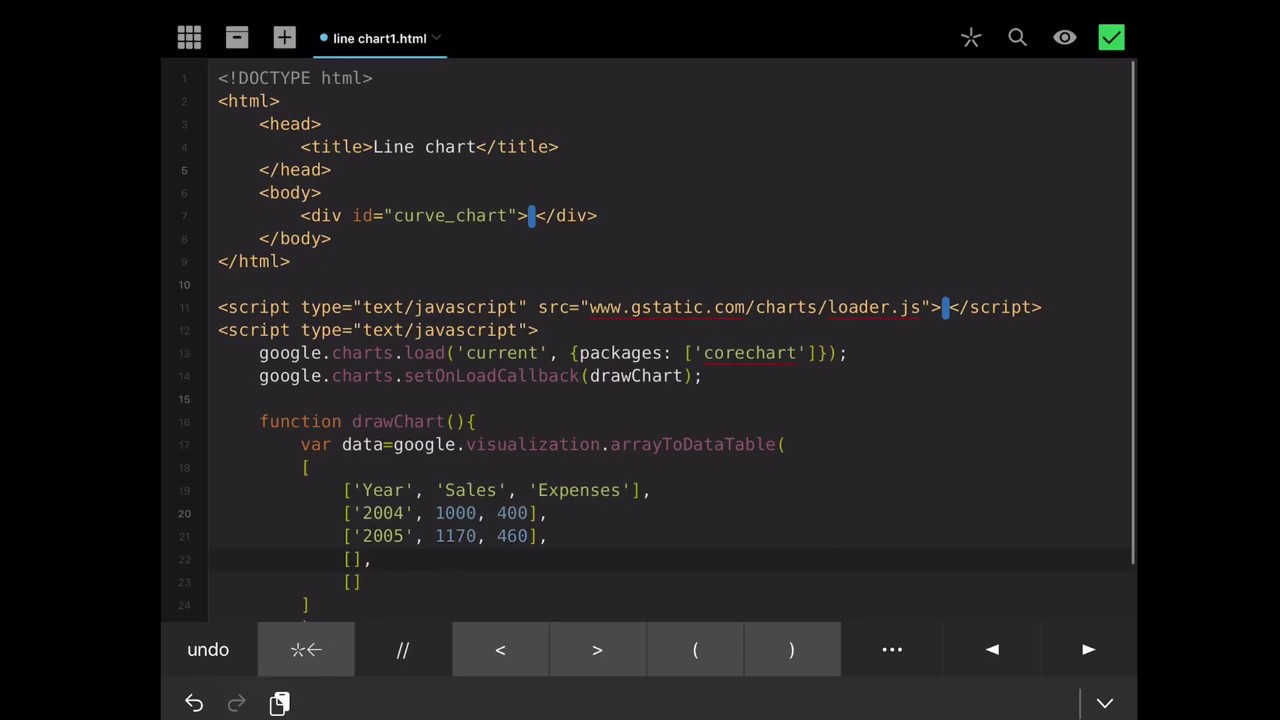Show more keys with ellipsis
Image resolution: width=1280 pixels, height=720 pixels.
[892, 650]
